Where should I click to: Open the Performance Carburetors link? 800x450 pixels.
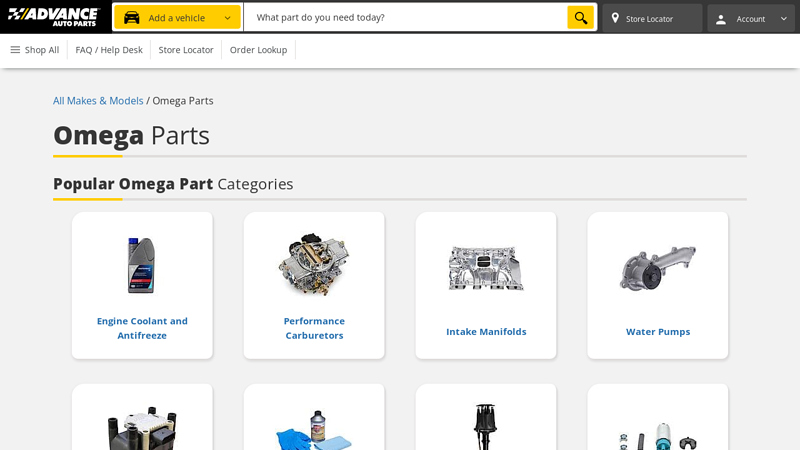tap(314, 328)
